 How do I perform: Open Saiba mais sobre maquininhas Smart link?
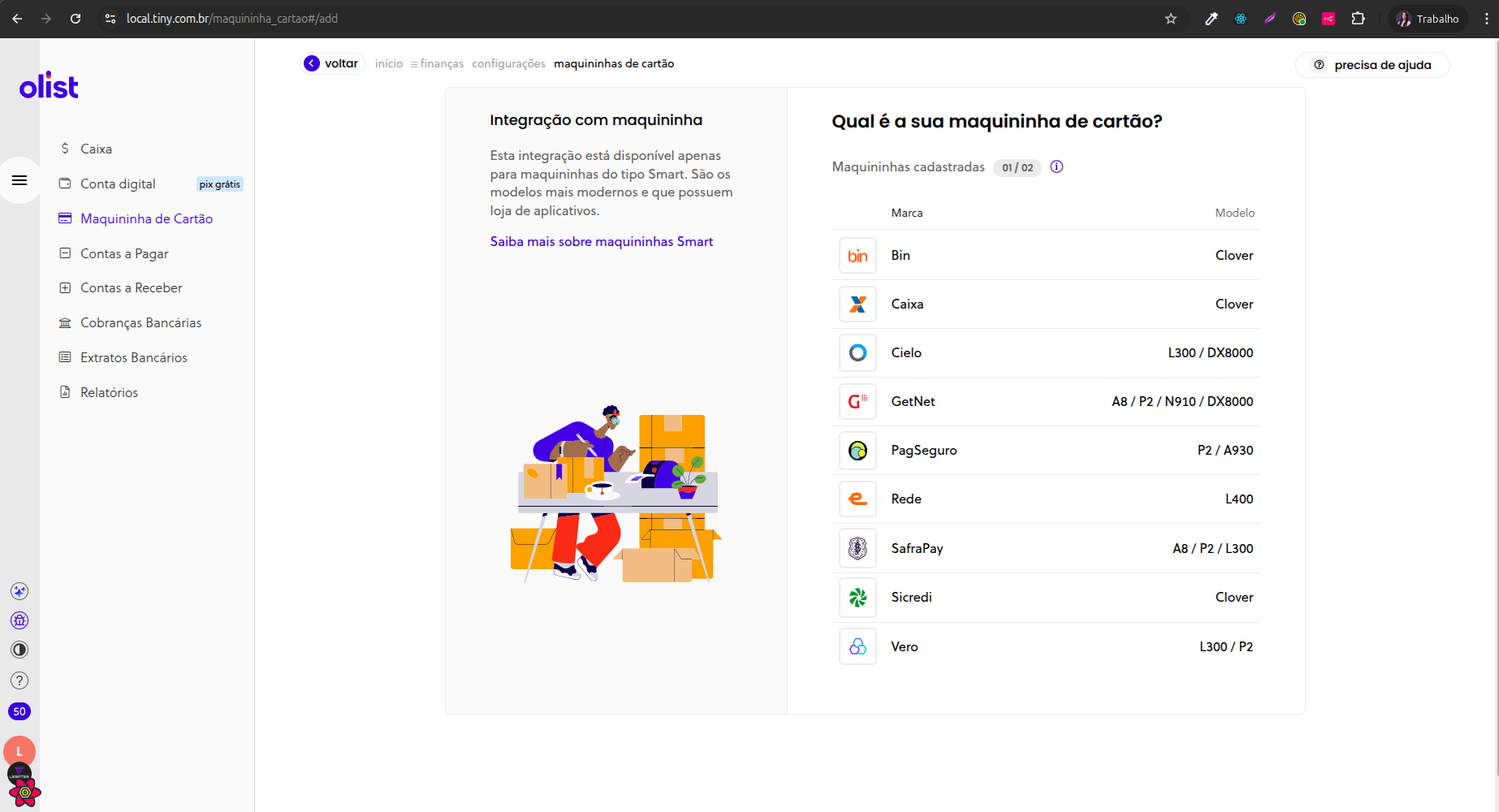tap(602, 241)
